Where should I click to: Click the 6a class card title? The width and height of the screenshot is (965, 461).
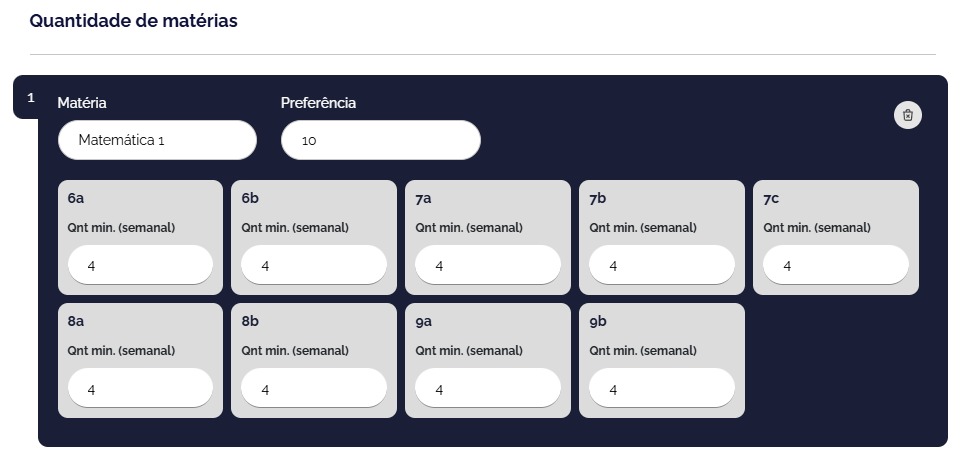pyautogui.click(x=76, y=198)
